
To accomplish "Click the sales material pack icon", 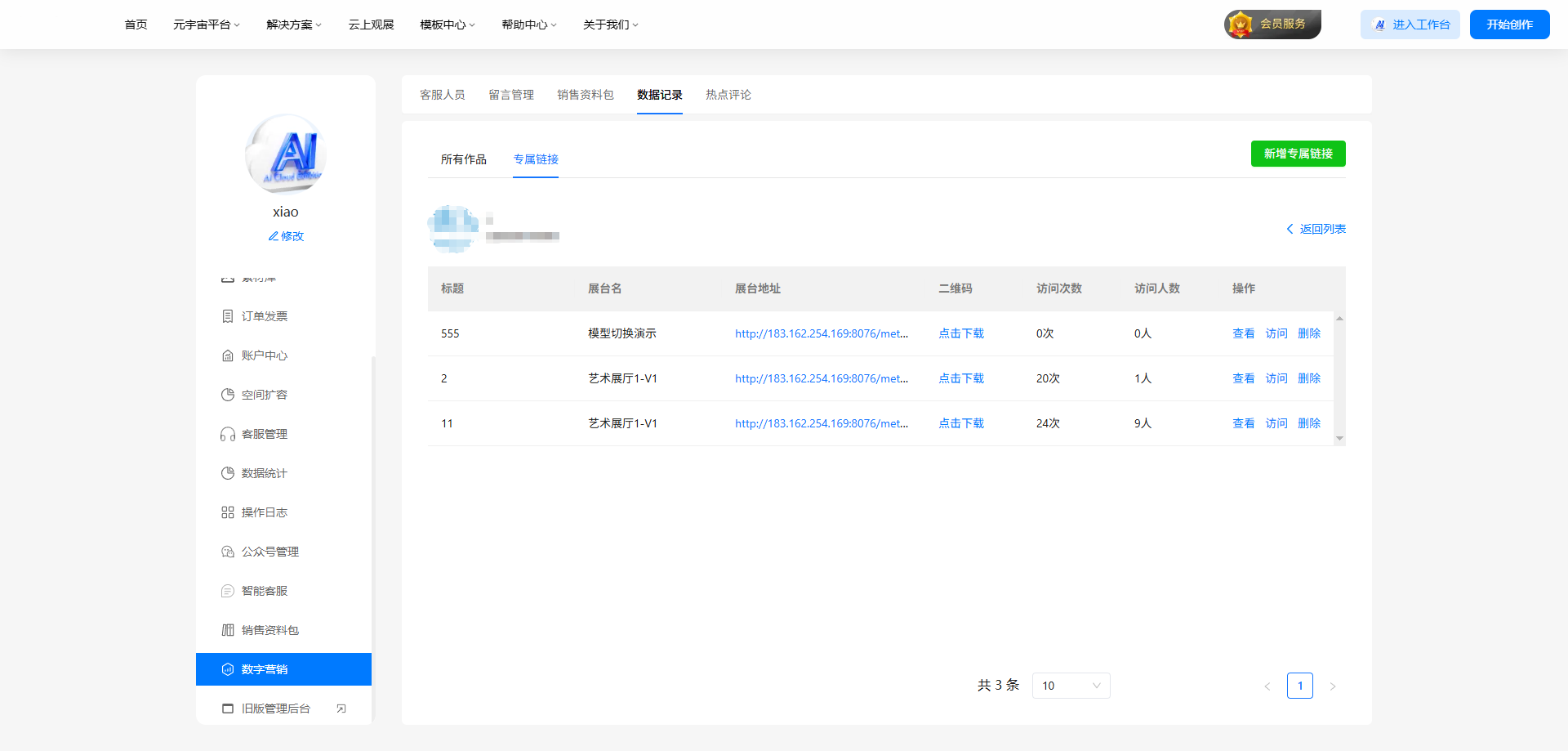I will point(228,630).
